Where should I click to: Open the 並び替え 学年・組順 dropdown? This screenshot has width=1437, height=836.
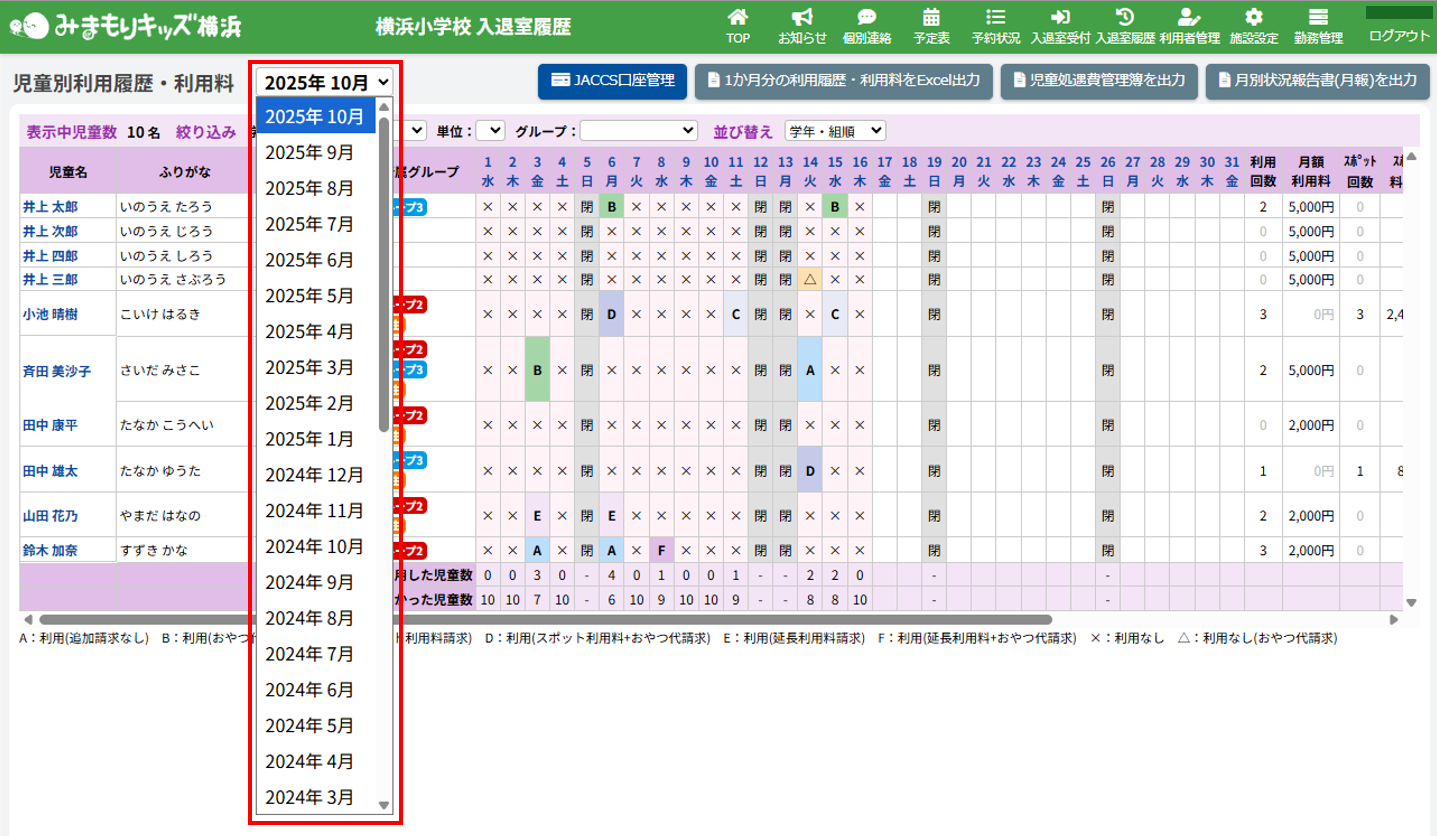[835, 131]
